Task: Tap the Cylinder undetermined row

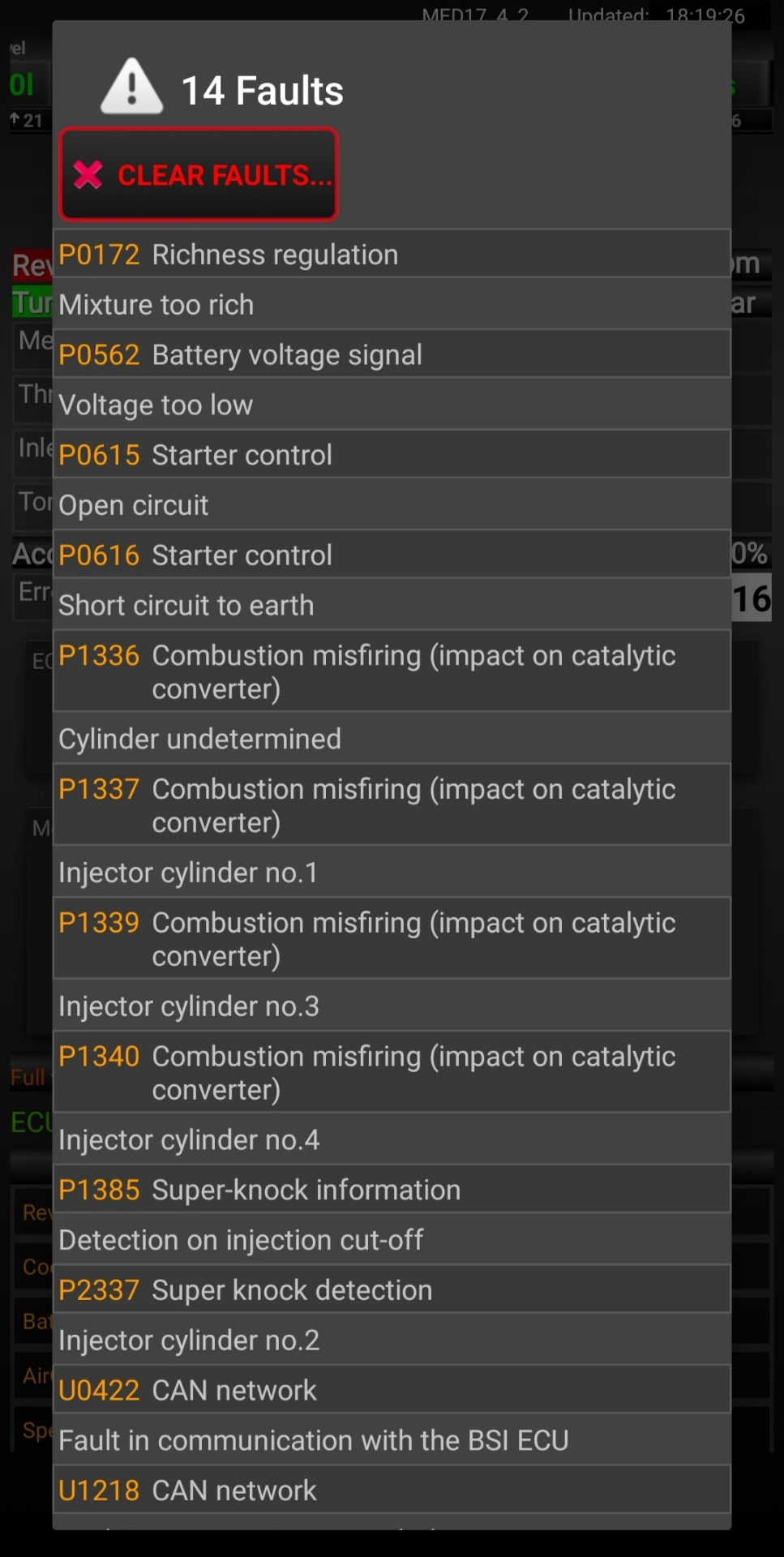Action: (391, 739)
